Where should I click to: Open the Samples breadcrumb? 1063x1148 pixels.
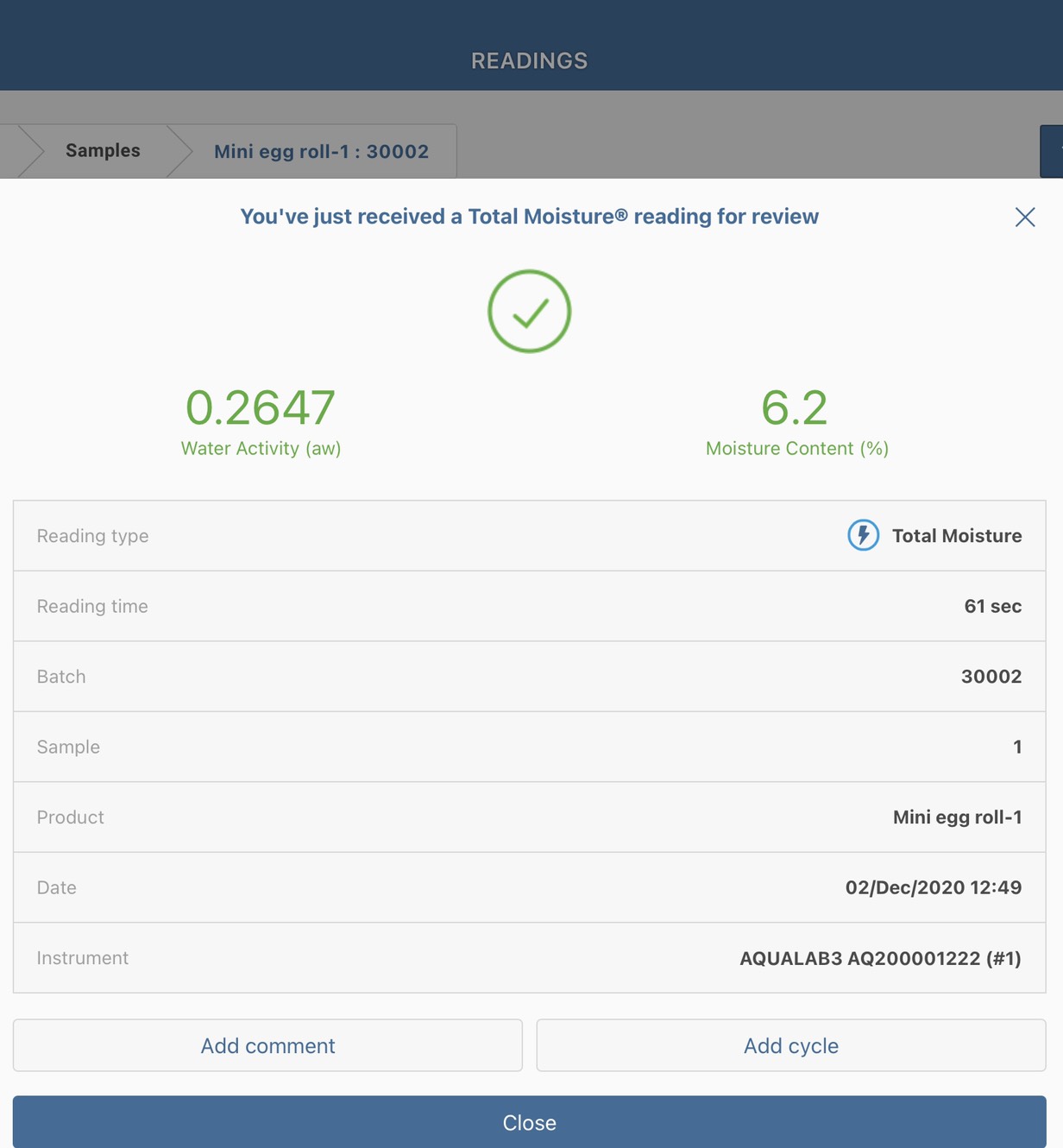(103, 151)
